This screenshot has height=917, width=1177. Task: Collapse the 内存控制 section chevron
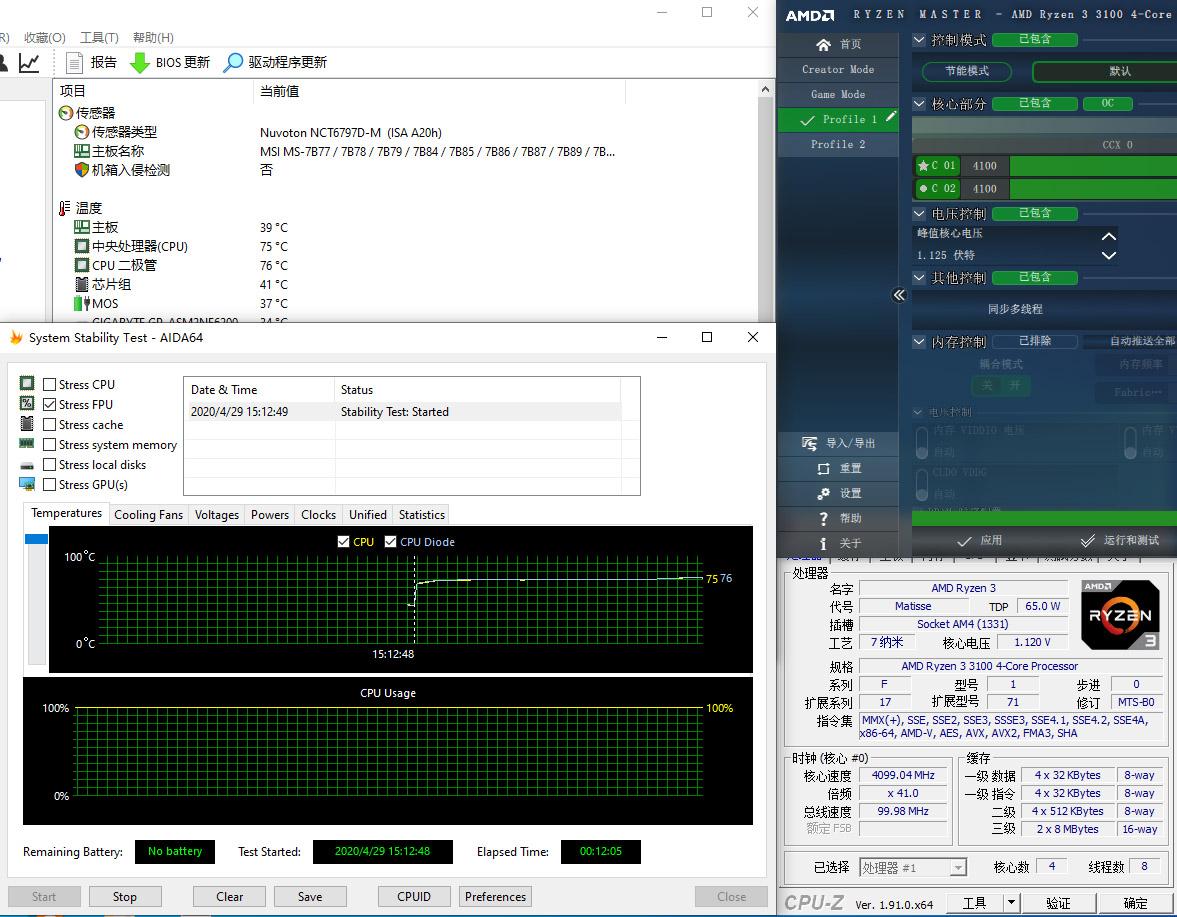(919, 341)
